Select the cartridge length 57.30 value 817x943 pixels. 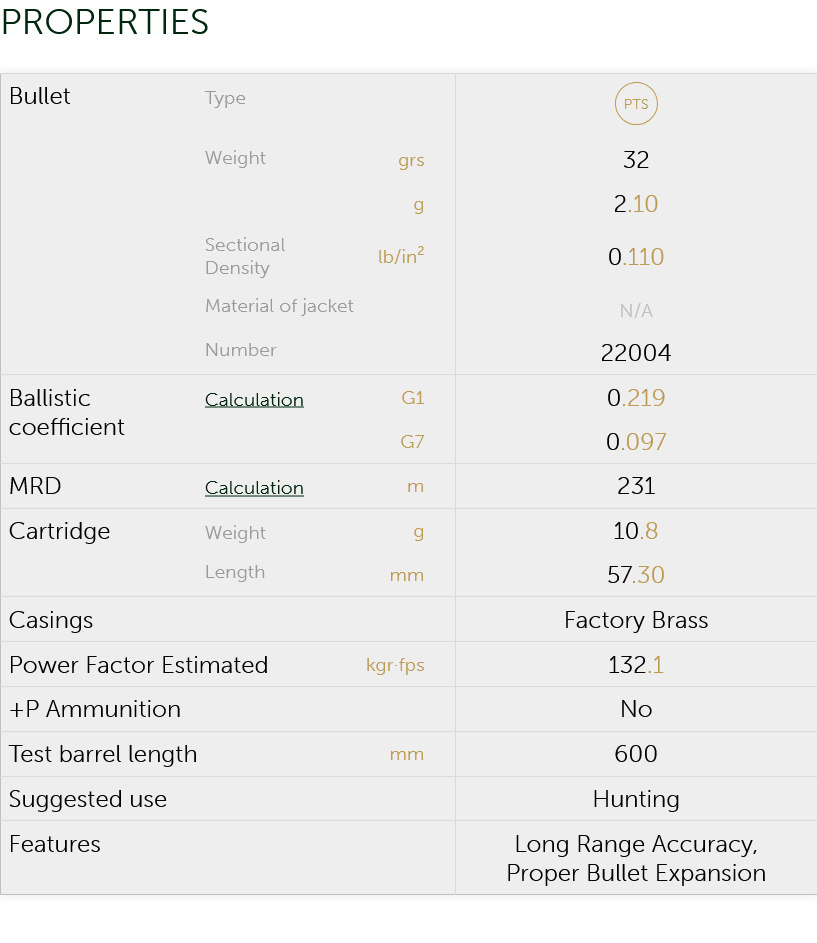click(636, 575)
